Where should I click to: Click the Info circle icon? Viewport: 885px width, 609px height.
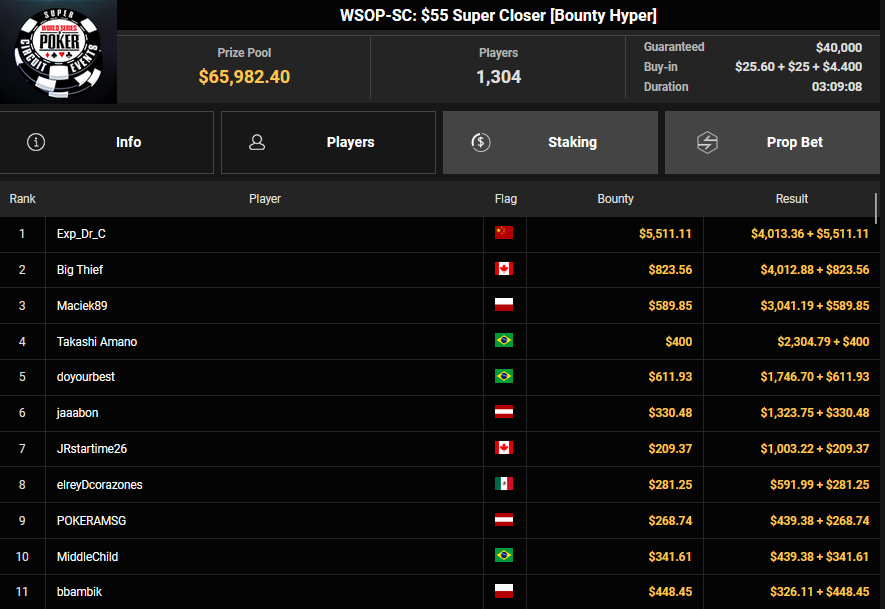pos(37,142)
